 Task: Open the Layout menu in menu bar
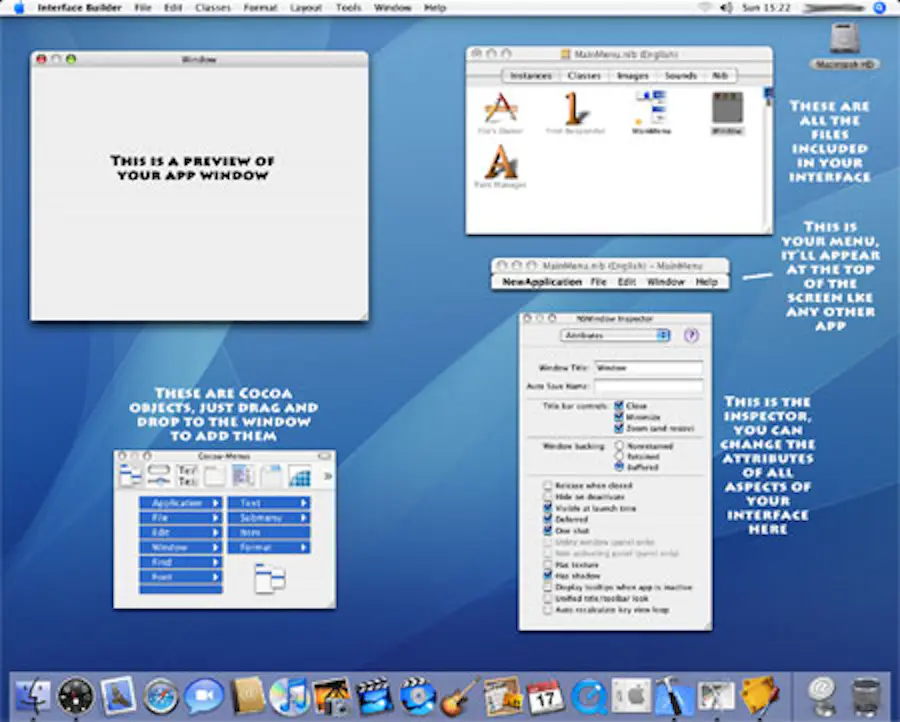point(306,7)
